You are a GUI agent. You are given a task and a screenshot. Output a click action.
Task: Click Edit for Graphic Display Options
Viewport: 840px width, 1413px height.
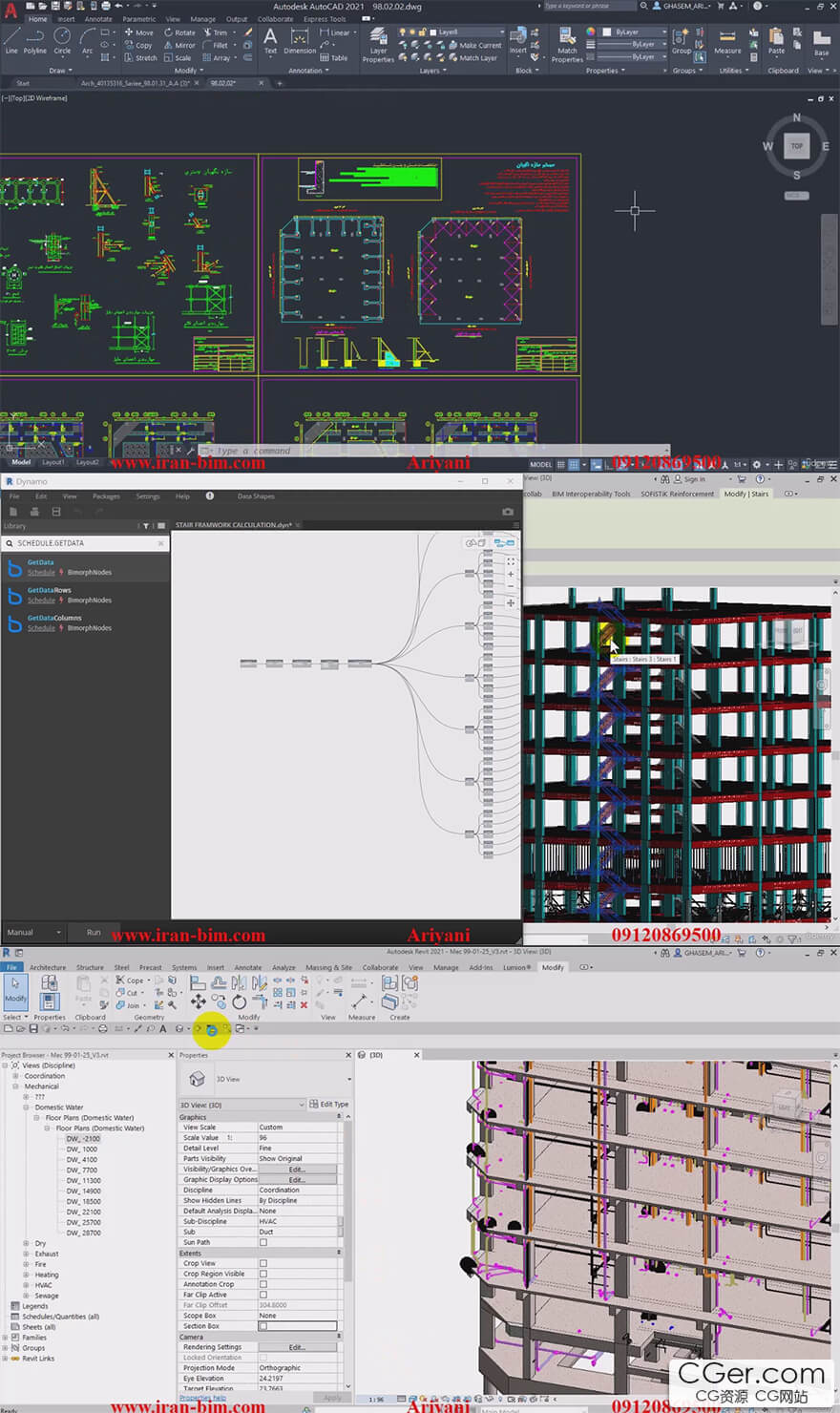pyautogui.click(x=298, y=1179)
